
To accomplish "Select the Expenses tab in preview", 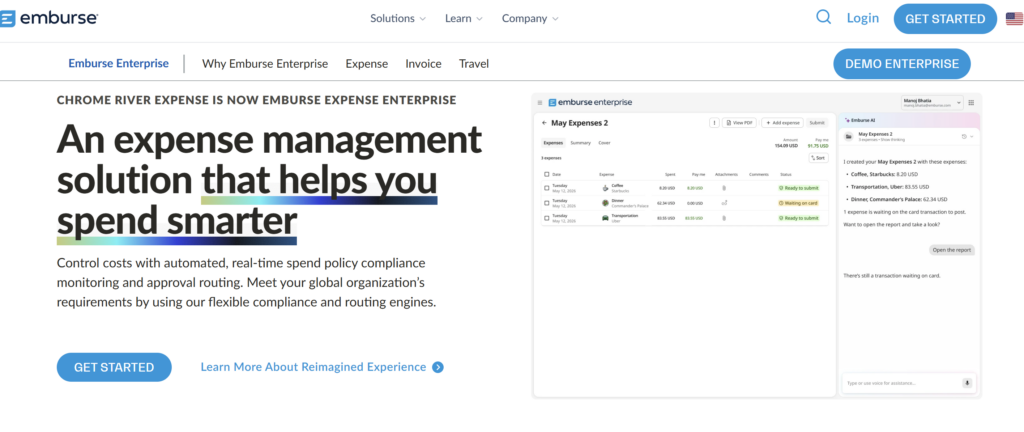I will click(x=554, y=142).
